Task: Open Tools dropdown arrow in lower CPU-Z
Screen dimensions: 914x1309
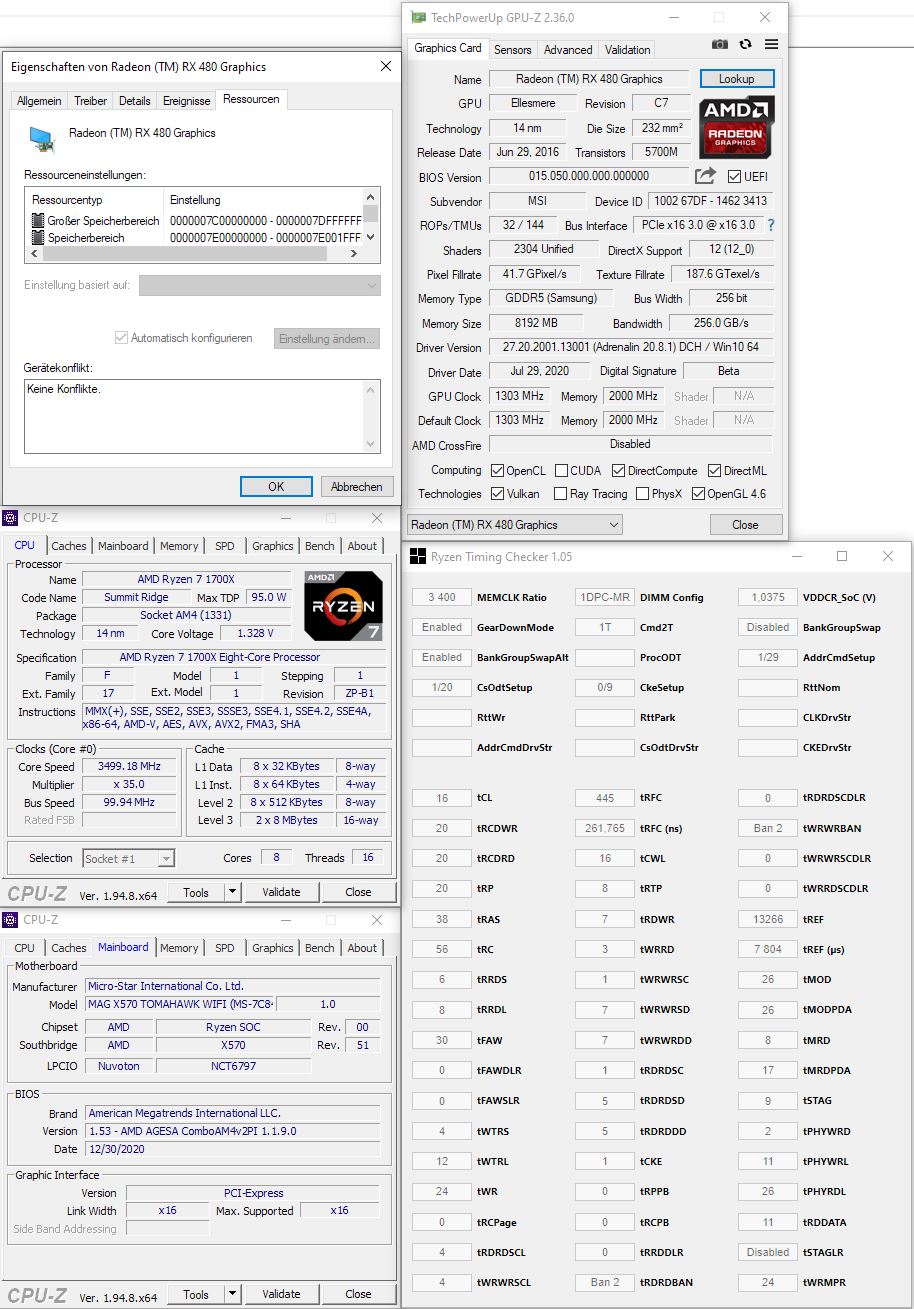Action: coord(232,1293)
